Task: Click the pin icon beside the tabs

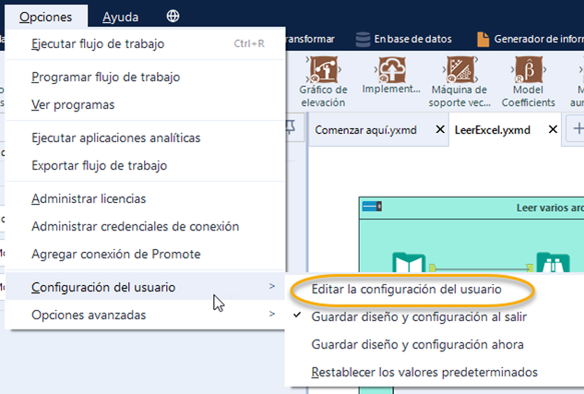Action: (291, 128)
